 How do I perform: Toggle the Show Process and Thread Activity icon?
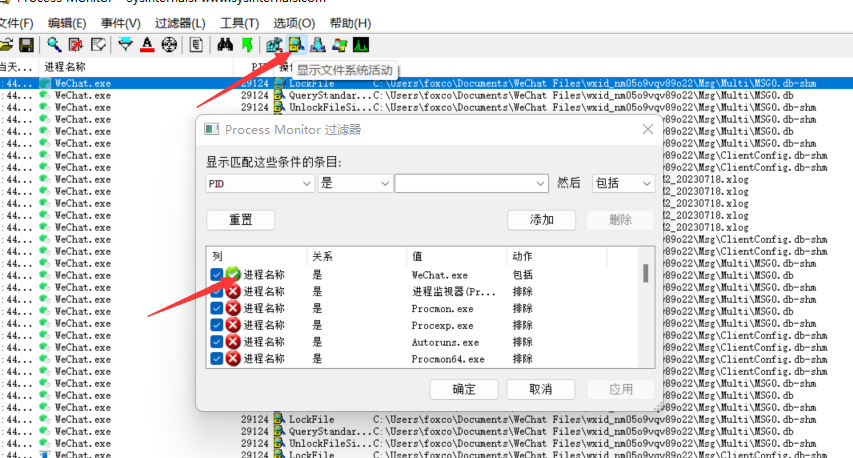(339, 45)
